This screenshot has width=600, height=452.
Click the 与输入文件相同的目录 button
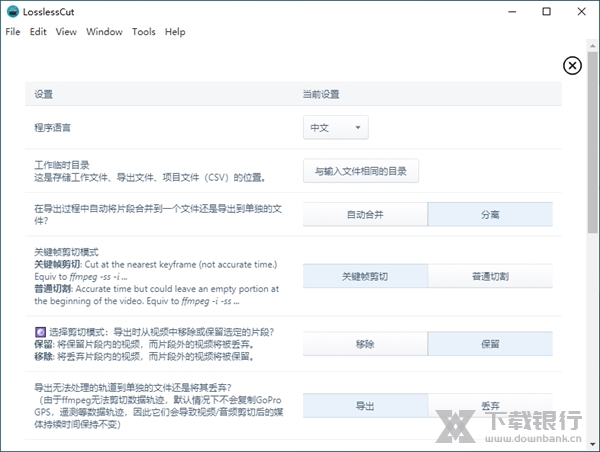tap(360, 171)
